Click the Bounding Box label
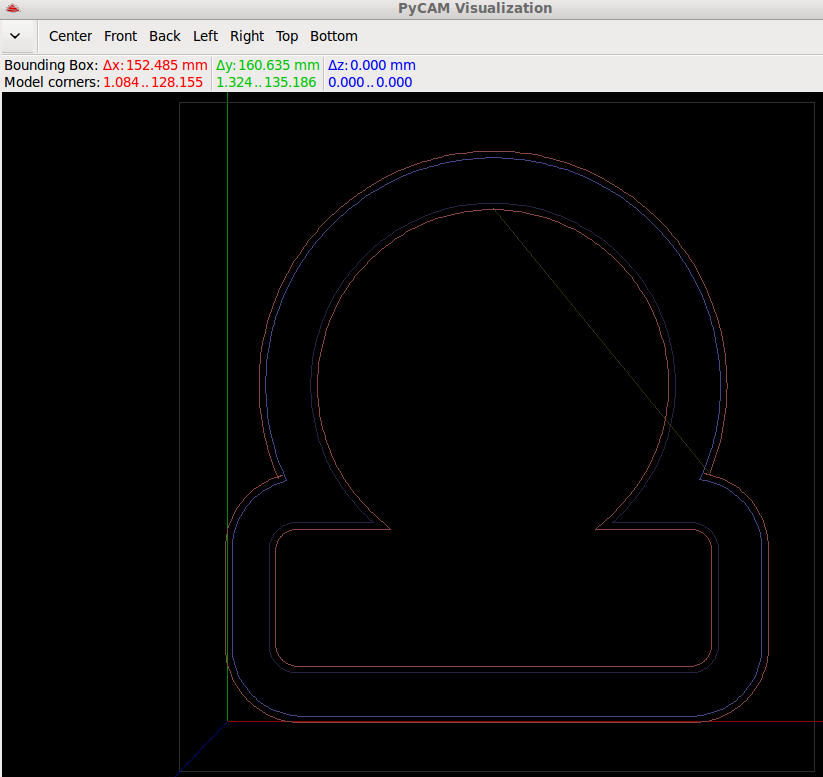 point(51,65)
